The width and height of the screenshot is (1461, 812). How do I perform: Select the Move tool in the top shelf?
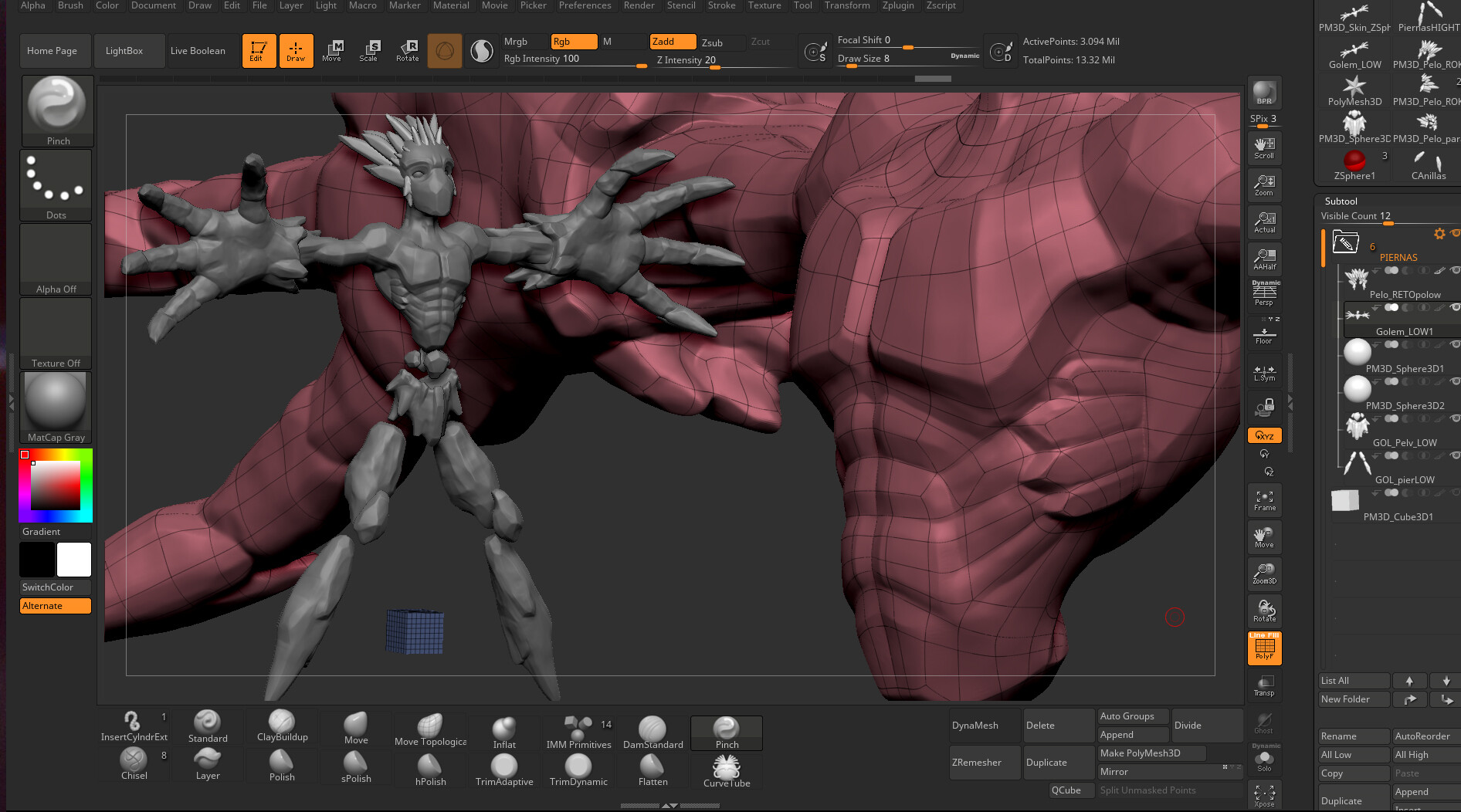point(333,51)
